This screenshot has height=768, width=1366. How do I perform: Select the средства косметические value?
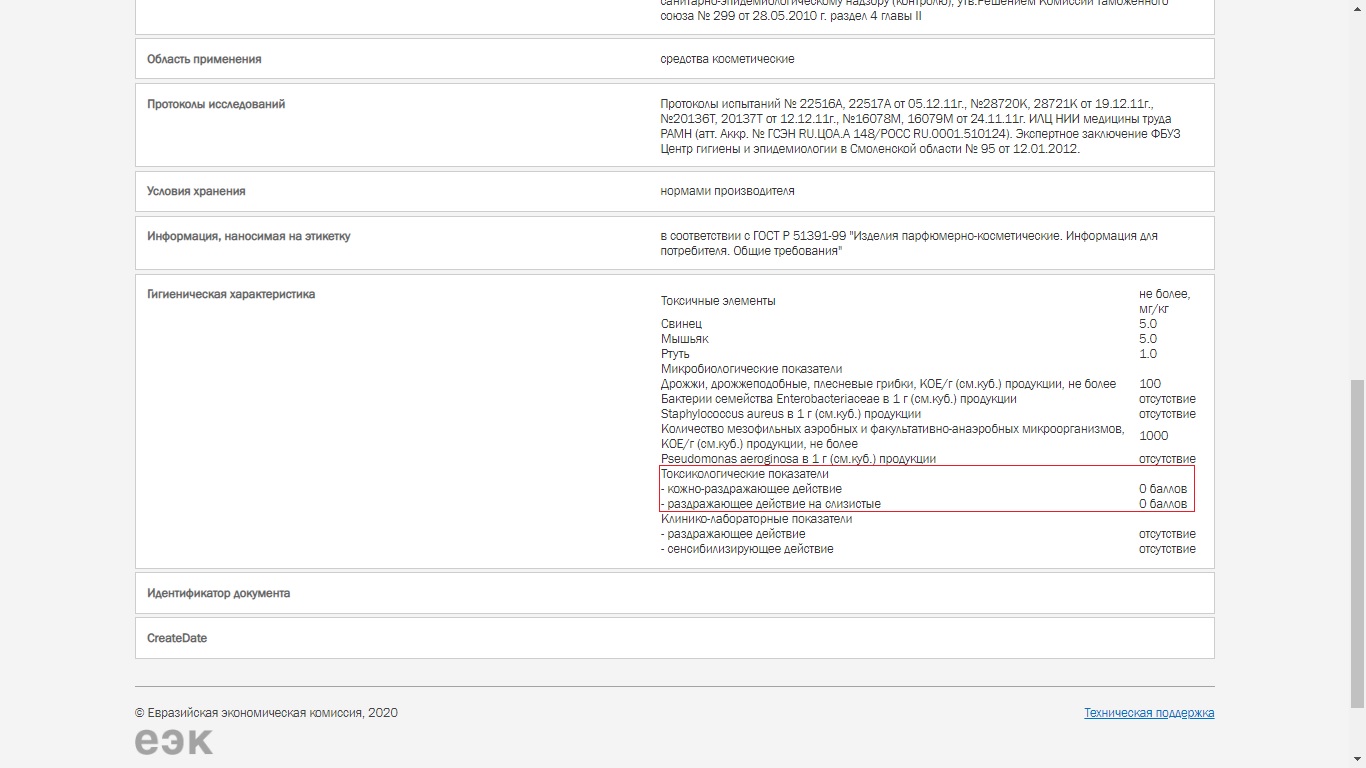727,59
